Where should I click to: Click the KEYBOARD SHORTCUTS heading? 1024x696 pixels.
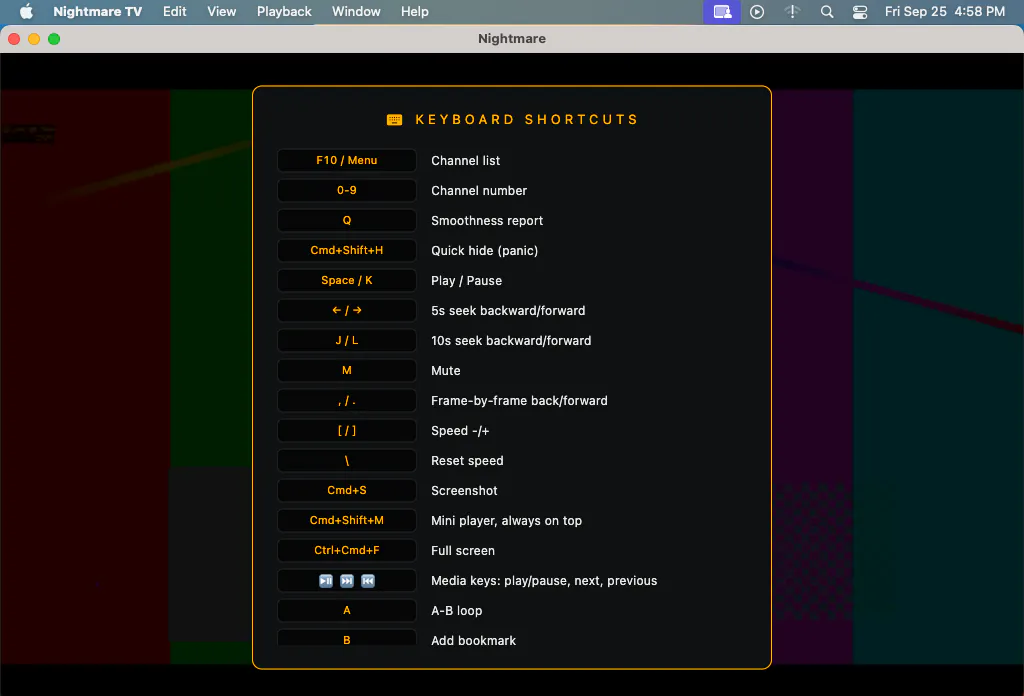527,119
